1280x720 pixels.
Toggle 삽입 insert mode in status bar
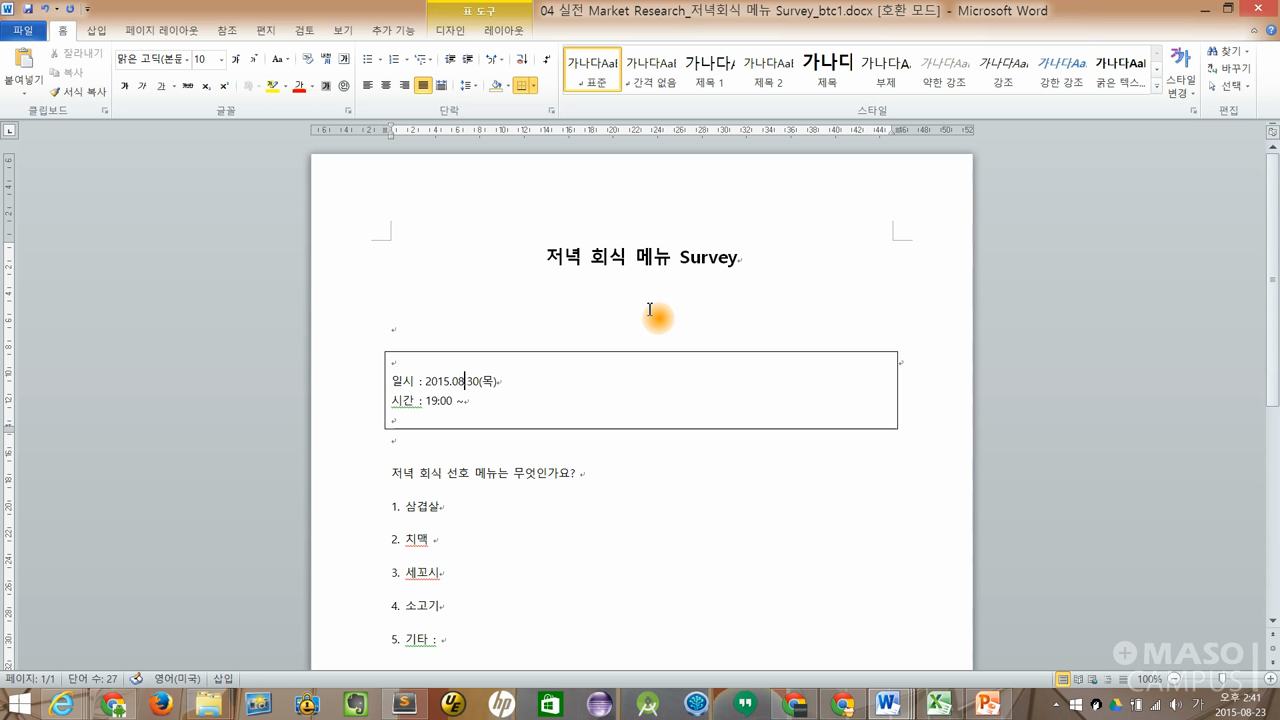tap(223, 679)
